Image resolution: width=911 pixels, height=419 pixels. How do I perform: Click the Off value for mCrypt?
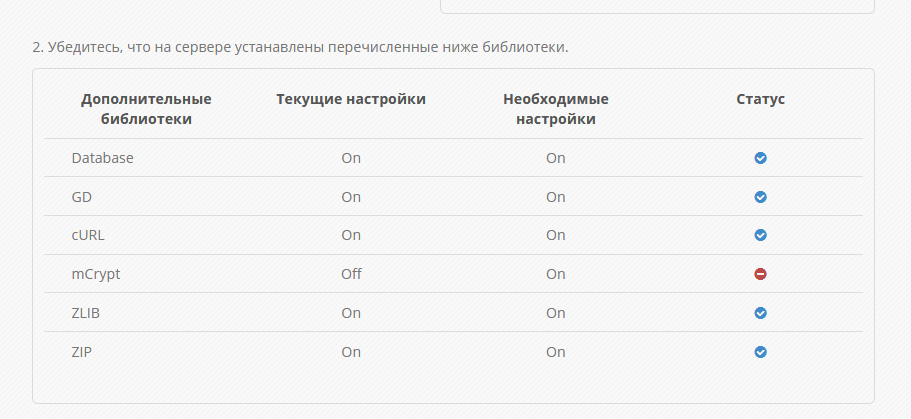(351, 274)
